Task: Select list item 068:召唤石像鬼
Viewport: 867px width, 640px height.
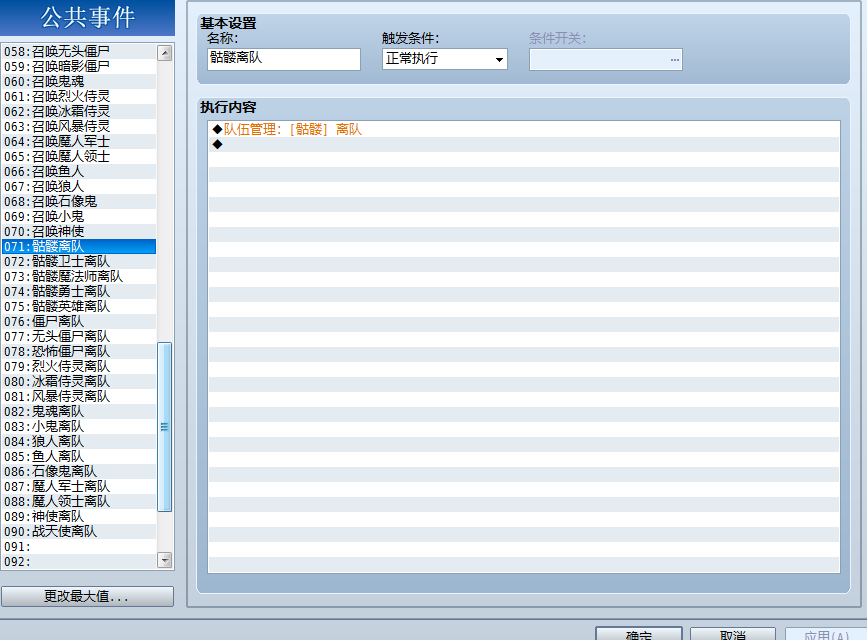Action: pyautogui.click(x=79, y=201)
